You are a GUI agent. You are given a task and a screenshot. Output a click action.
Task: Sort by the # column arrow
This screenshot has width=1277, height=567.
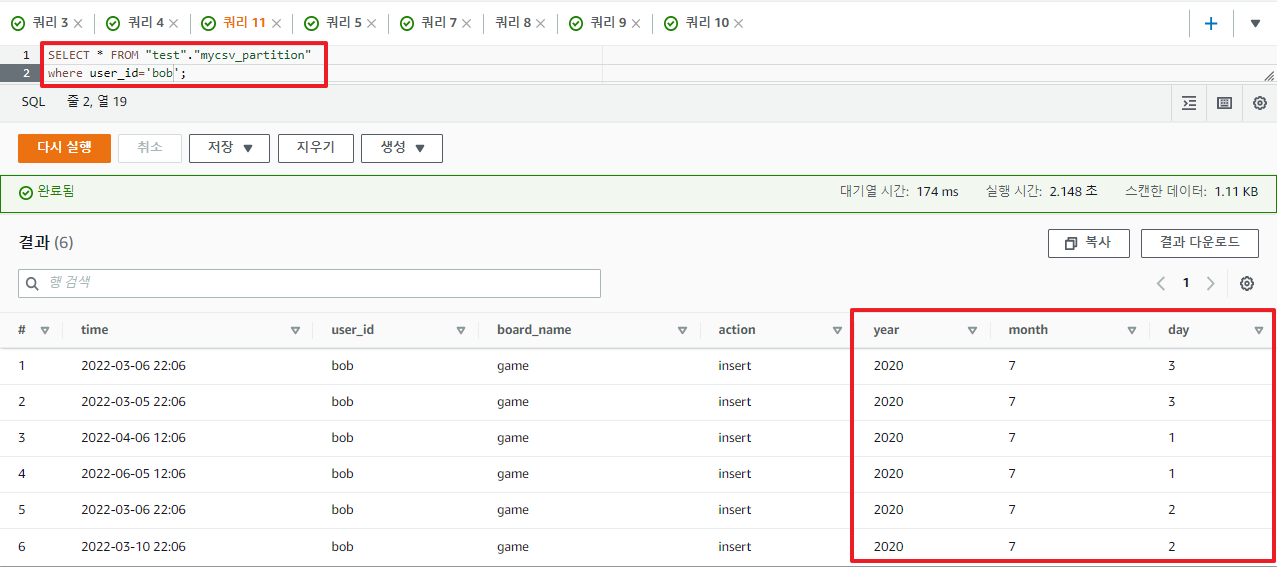[x=45, y=330]
